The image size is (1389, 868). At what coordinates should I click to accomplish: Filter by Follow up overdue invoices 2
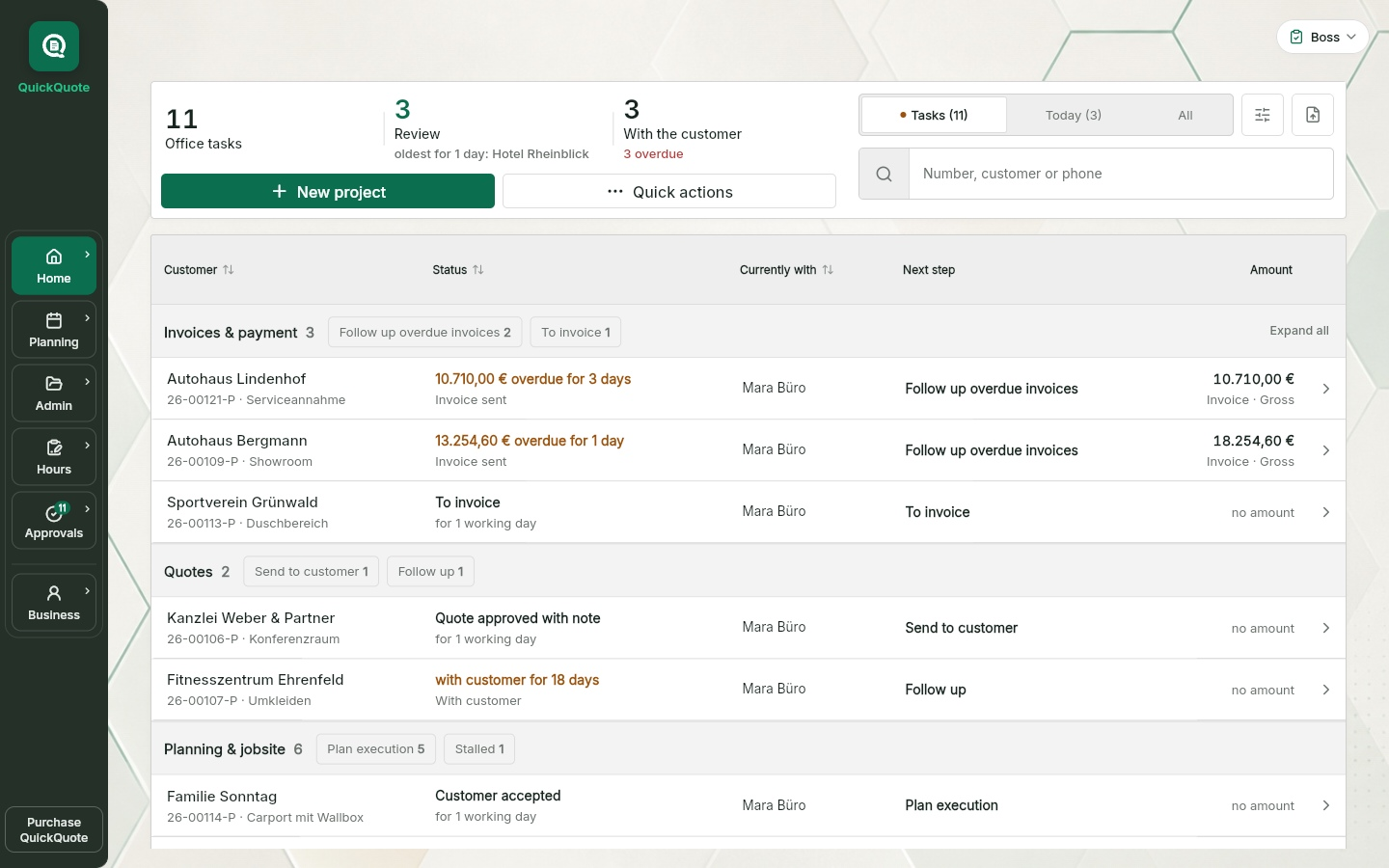pyautogui.click(x=425, y=333)
